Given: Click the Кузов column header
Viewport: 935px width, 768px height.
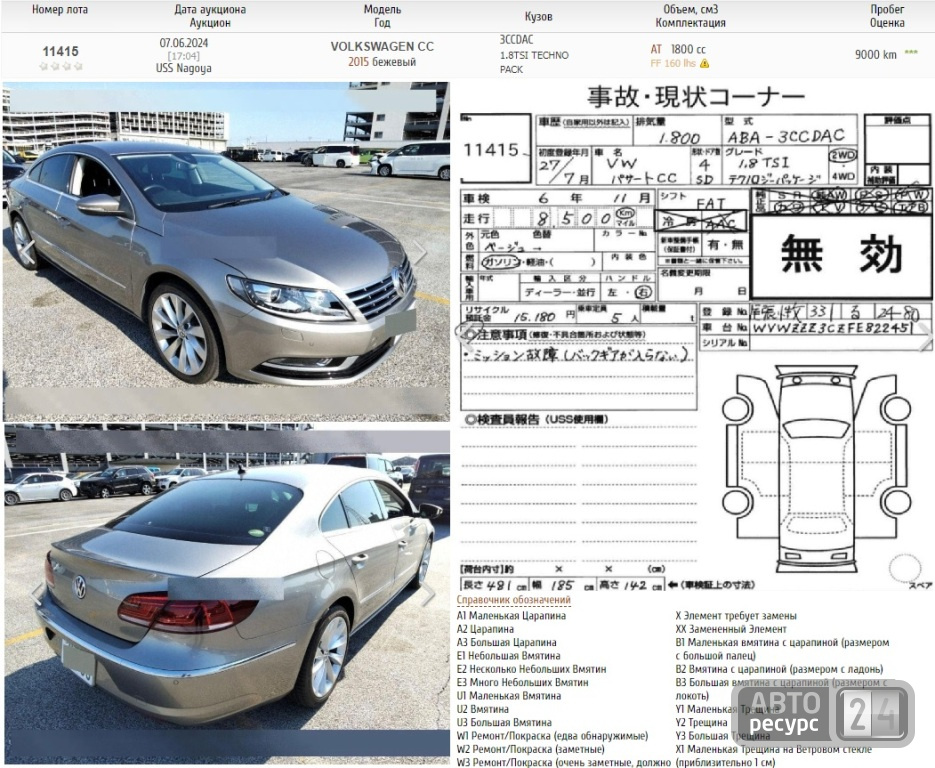Looking at the screenshot, I should pyautogui.click(x=538, y=16).
